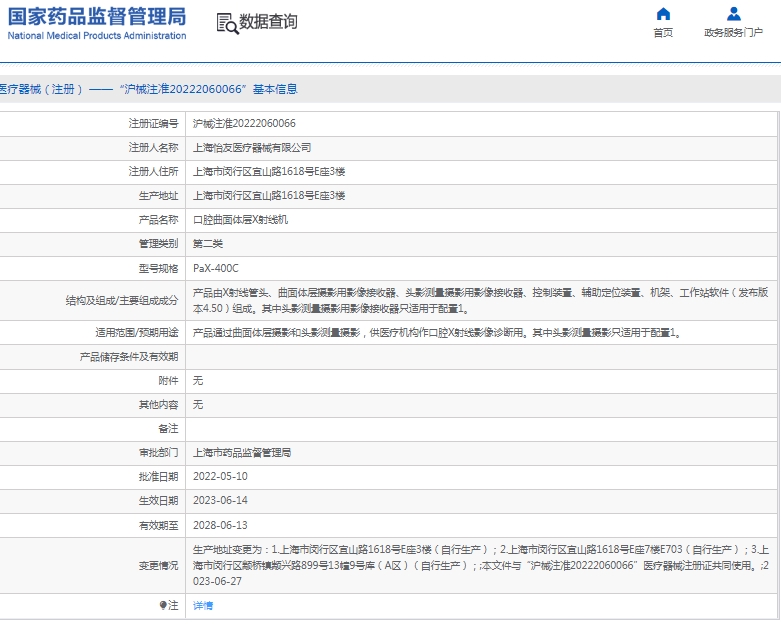The width and height of the screenshot is (781, 625).
Task: Click the 管理类别 label
Action: (158, 244)
